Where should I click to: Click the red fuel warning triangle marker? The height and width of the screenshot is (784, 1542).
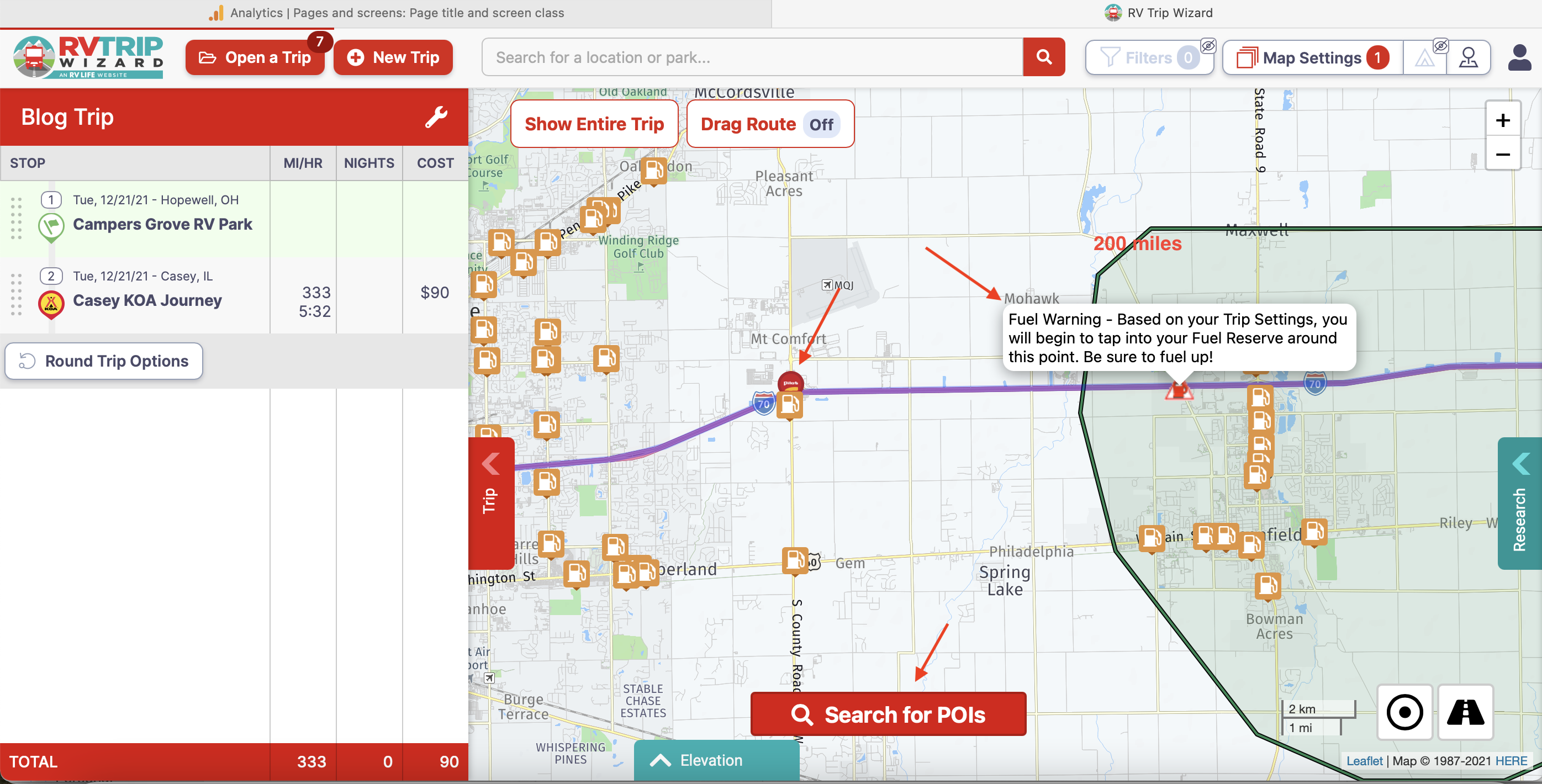tap(1179, 391)
